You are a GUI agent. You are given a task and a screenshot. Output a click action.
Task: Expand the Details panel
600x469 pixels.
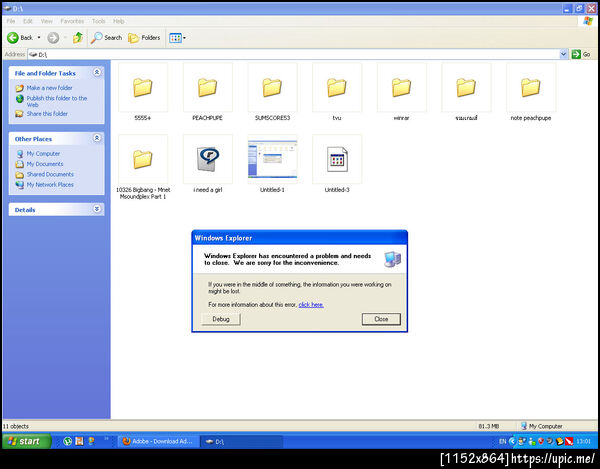(97, 208)
